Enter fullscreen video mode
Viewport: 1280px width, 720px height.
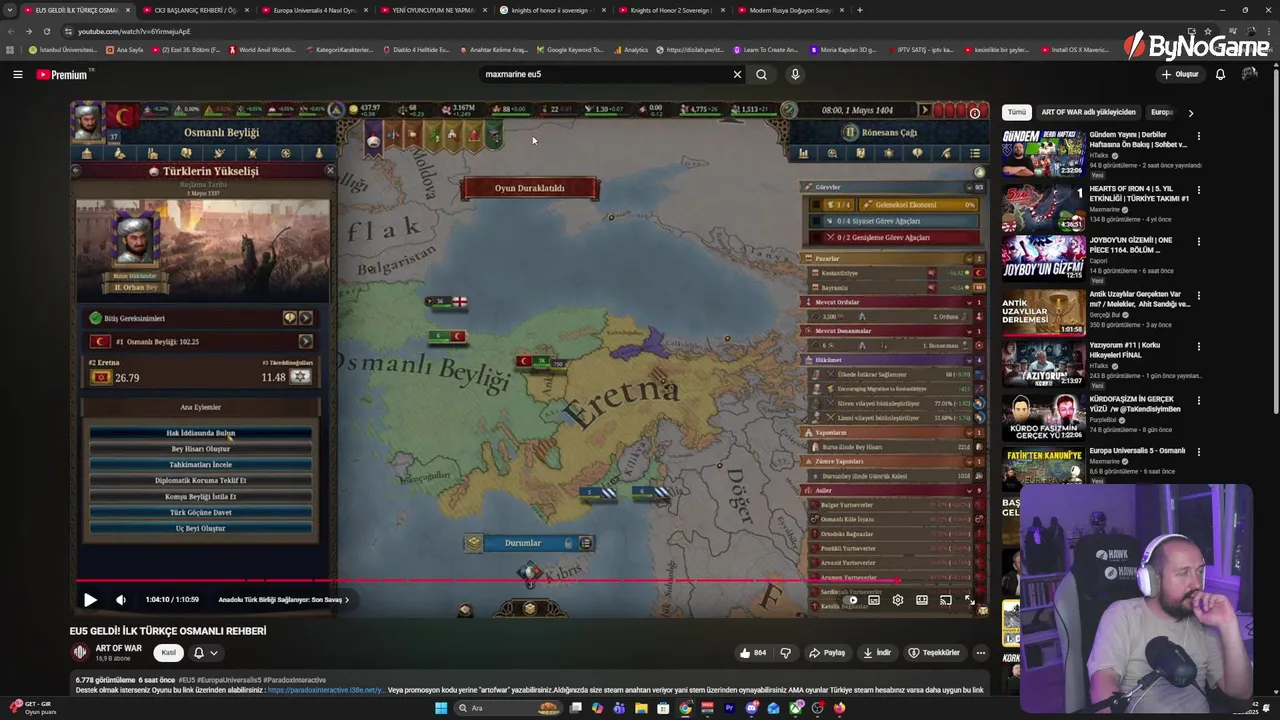tap(970, 600)
